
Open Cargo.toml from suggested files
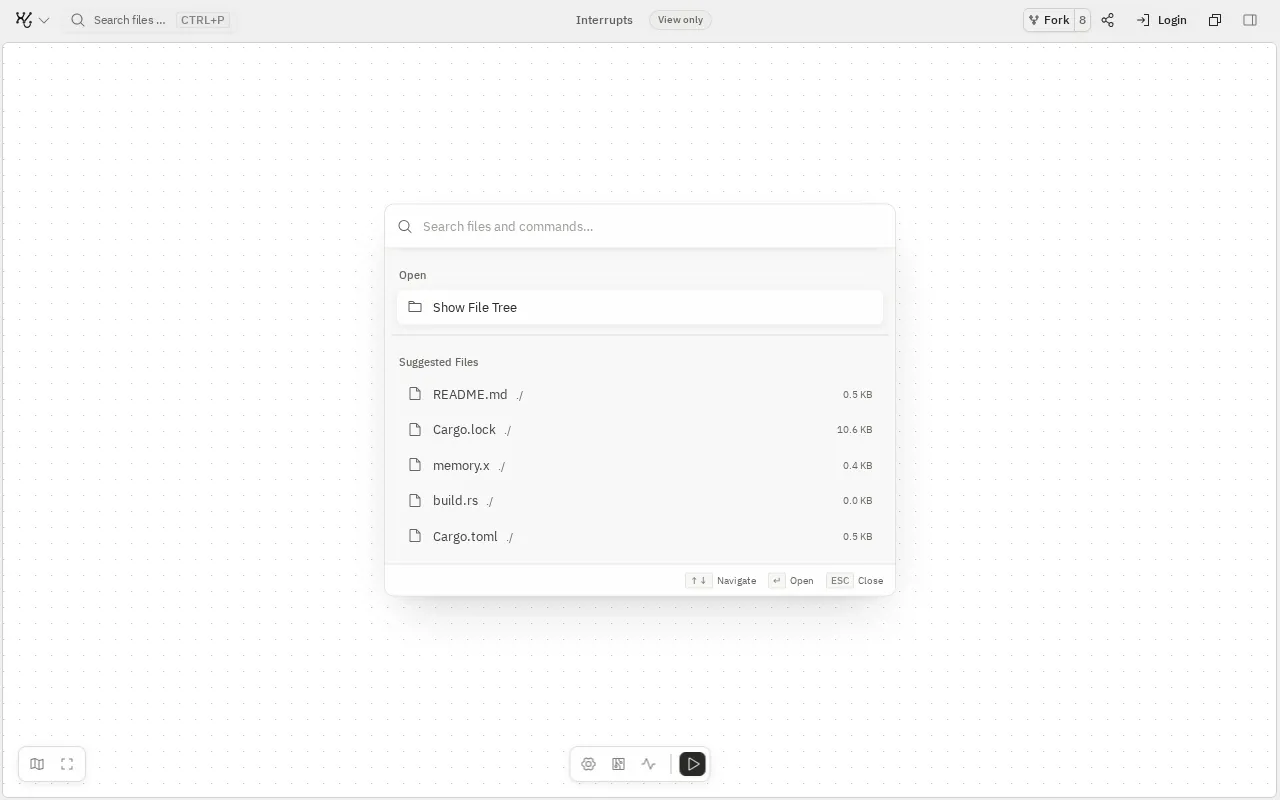640,536
